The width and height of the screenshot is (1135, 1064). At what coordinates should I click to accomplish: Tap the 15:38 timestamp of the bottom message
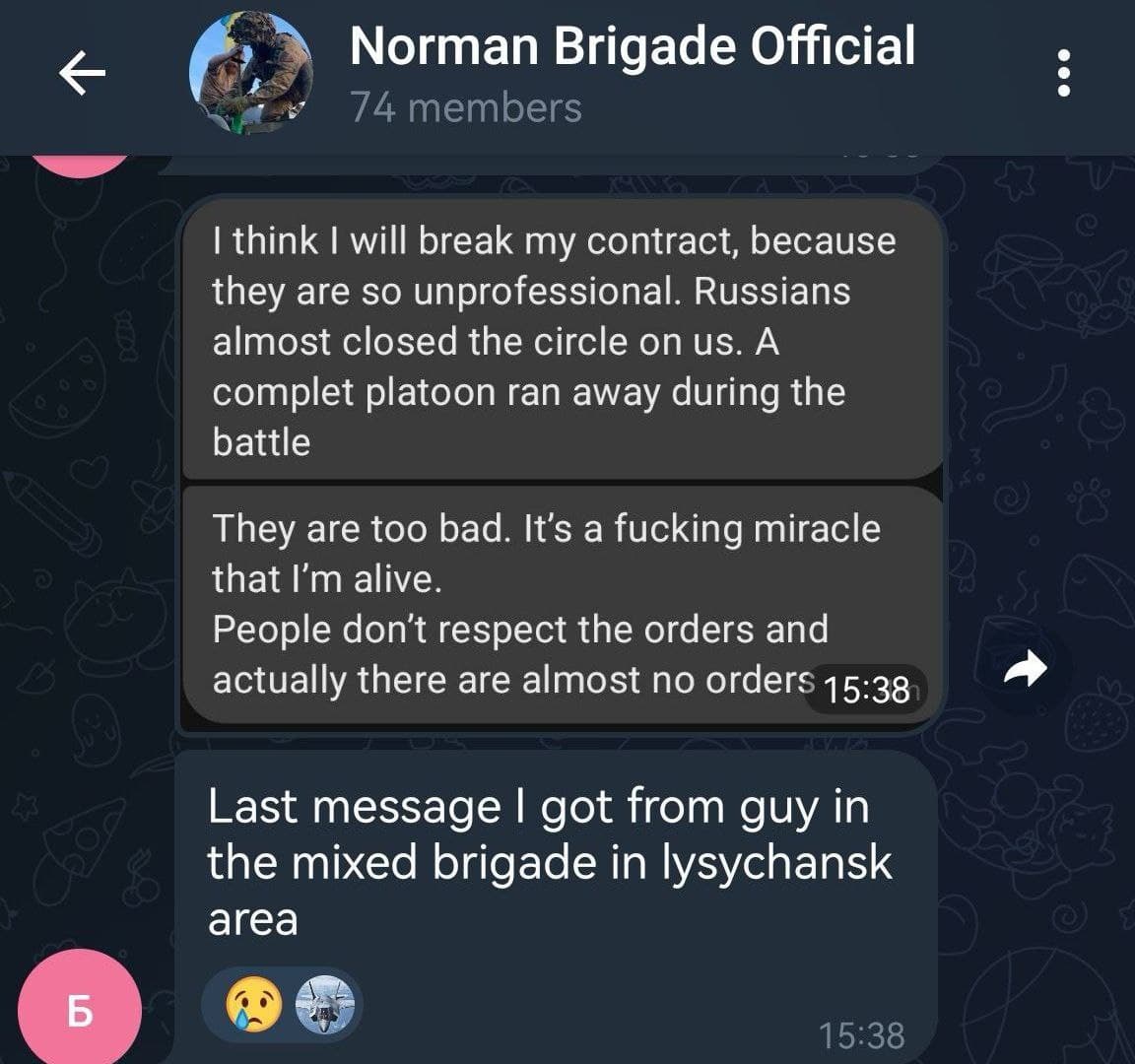coord(861,1035)
